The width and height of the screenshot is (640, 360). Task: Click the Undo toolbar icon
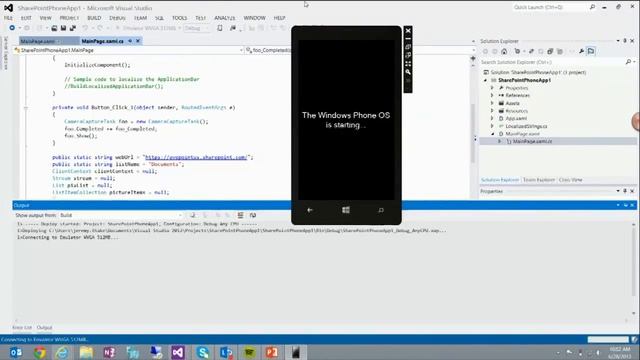coord(85,28)
